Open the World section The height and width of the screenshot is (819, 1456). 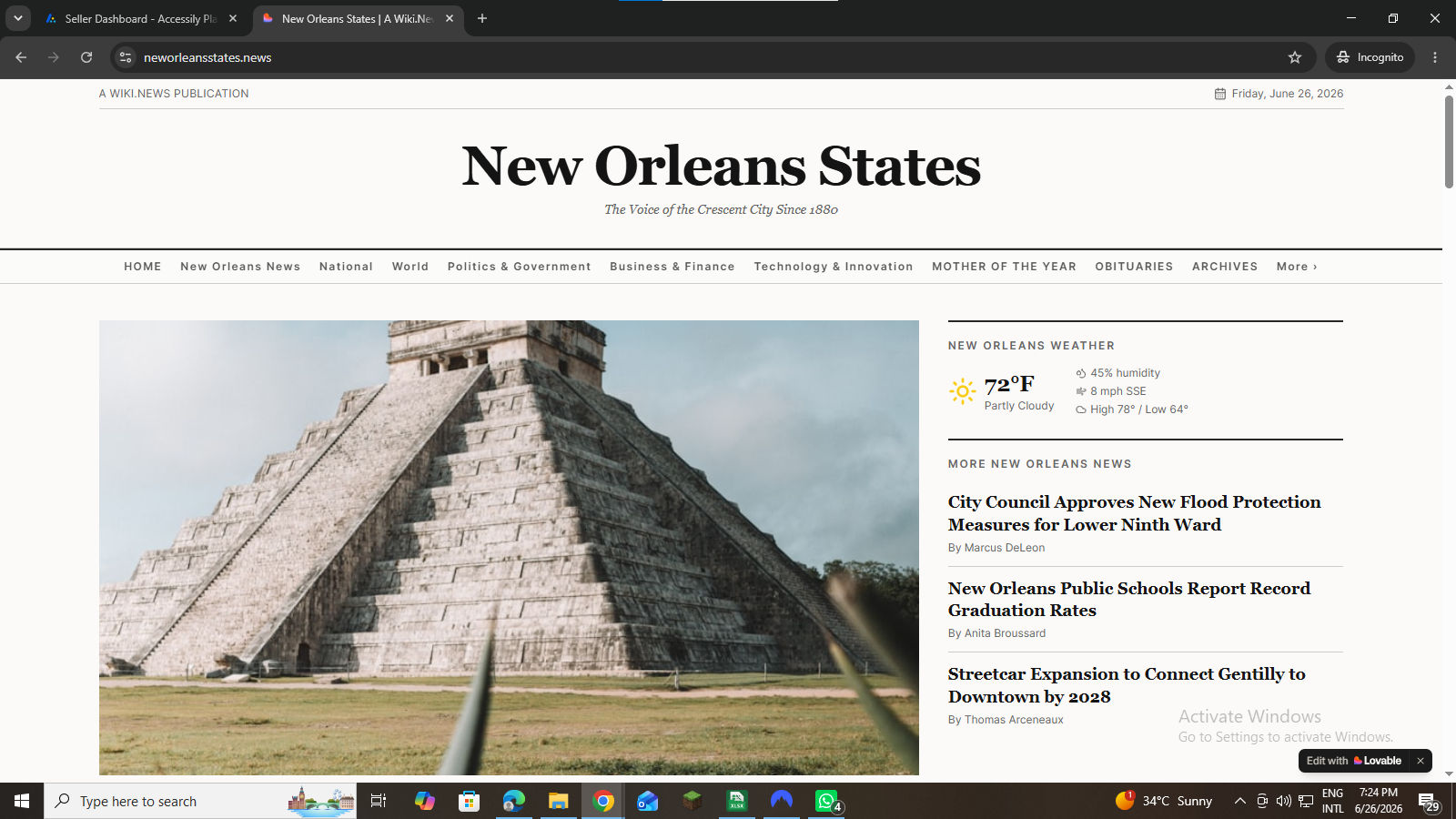410,267
